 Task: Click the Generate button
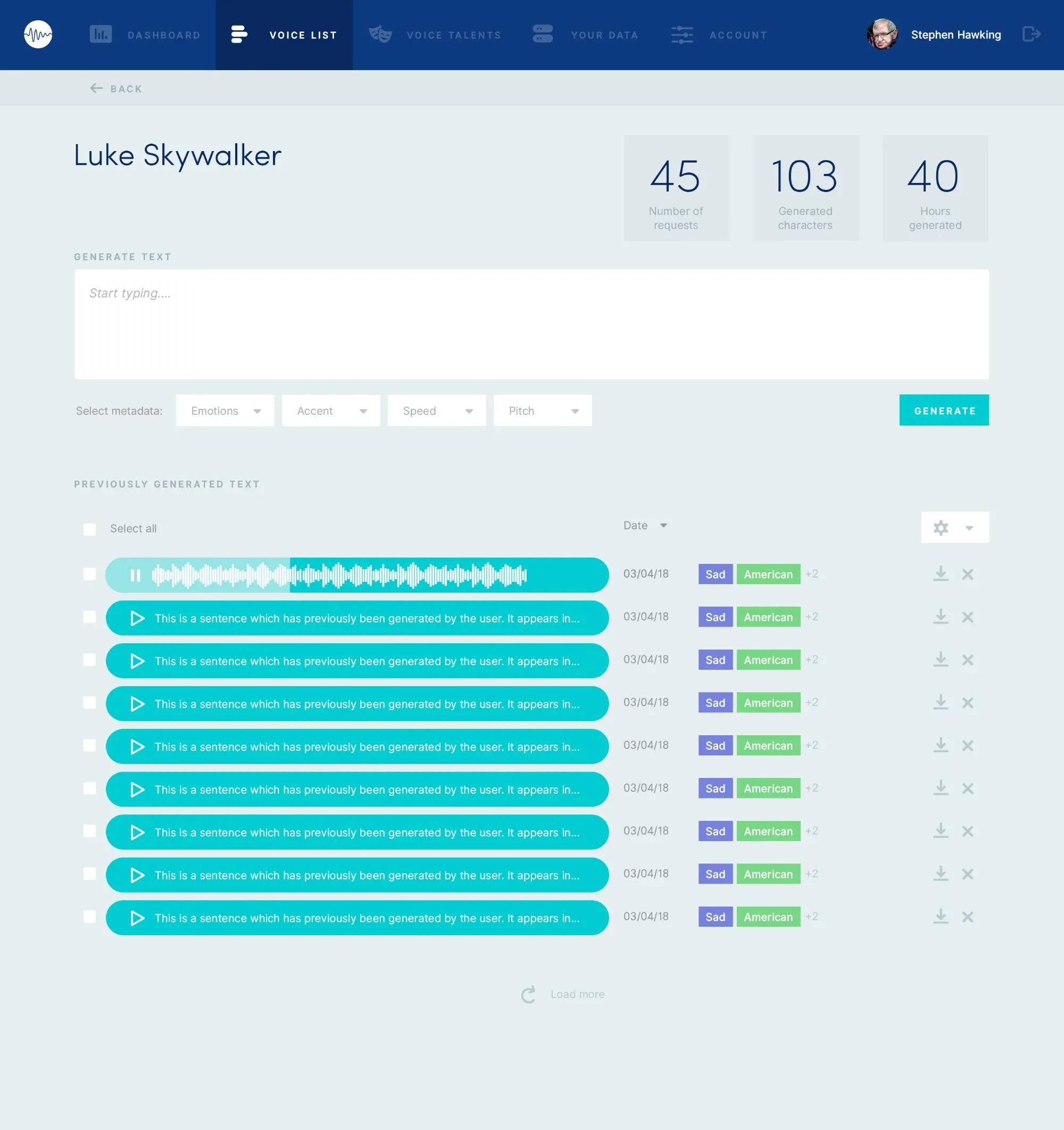point(944,410)
